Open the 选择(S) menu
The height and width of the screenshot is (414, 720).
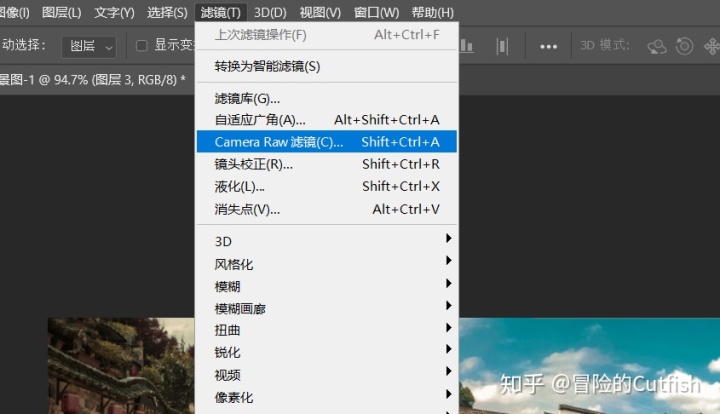click(x=167, y=12)
